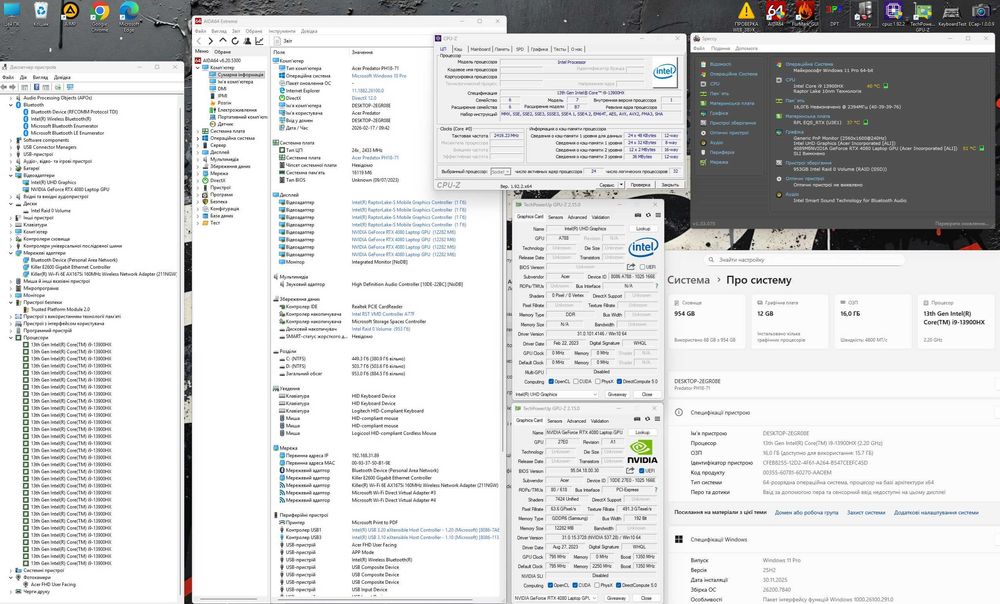Screen dimensions: 1000x604
Task: Open the hamburger menu in the Intel GPU-Z window
Action: (x=658, y=215)
